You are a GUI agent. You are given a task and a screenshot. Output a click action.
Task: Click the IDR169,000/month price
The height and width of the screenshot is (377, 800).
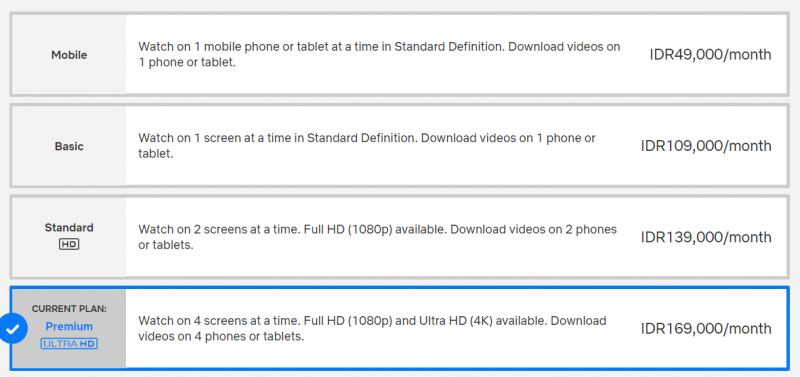tap(706, 329)
